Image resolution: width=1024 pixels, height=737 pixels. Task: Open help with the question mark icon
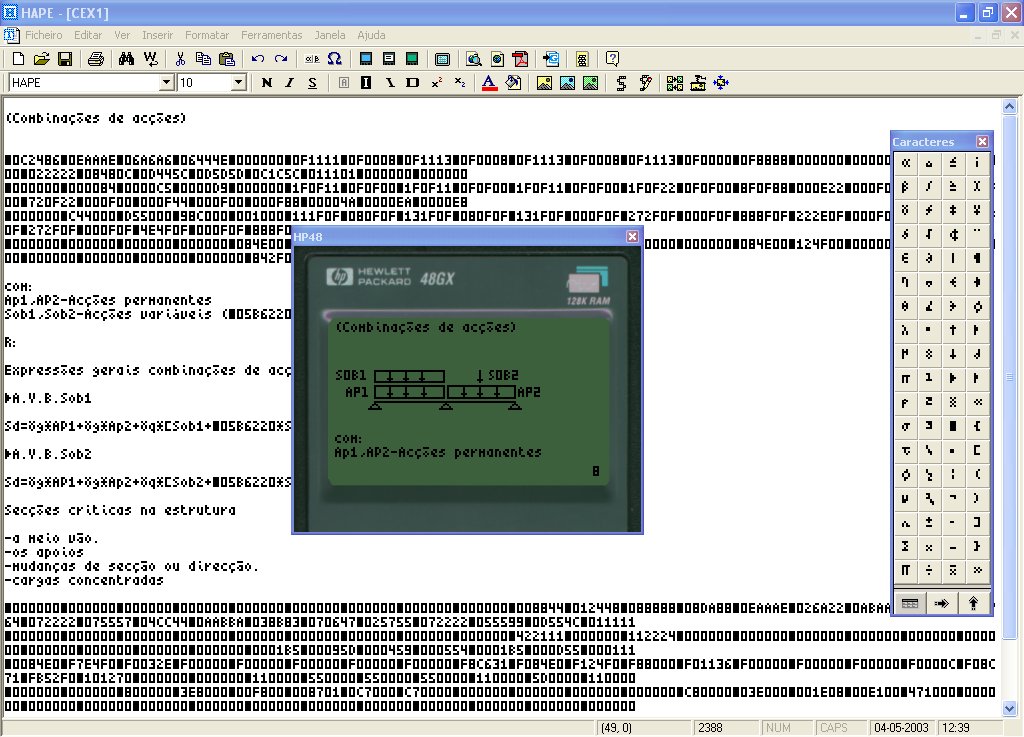(613, 59)
